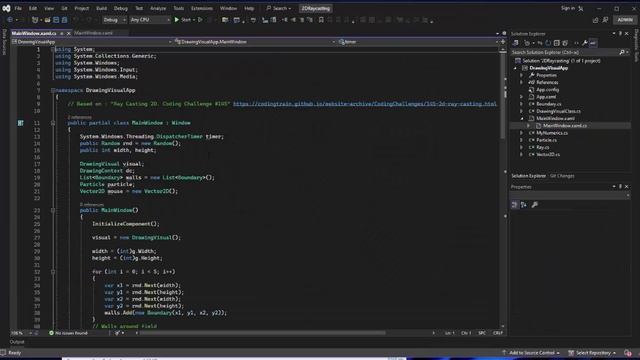Open the Analyze menu
This screenshot has height=360, width=640.
point(158,8)
